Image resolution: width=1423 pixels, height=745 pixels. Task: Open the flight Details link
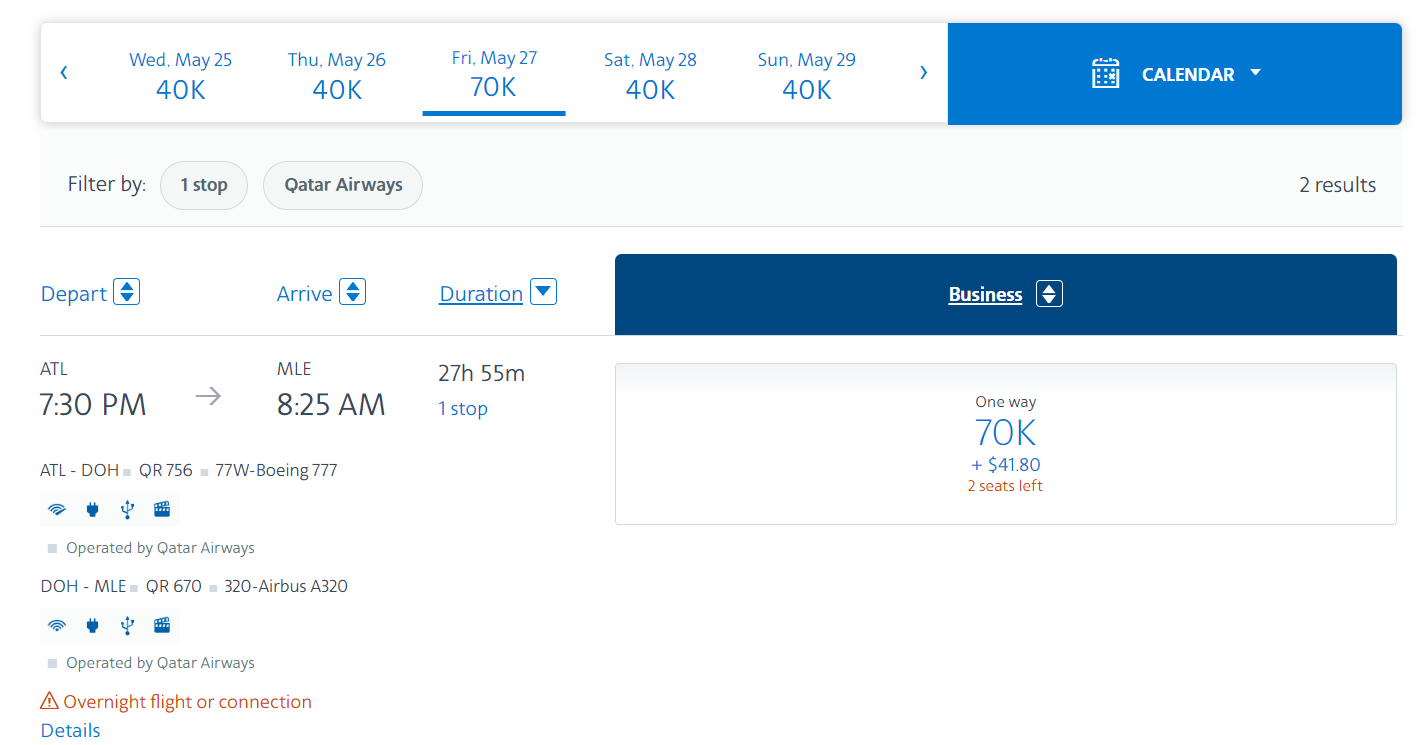coord(70,730)
